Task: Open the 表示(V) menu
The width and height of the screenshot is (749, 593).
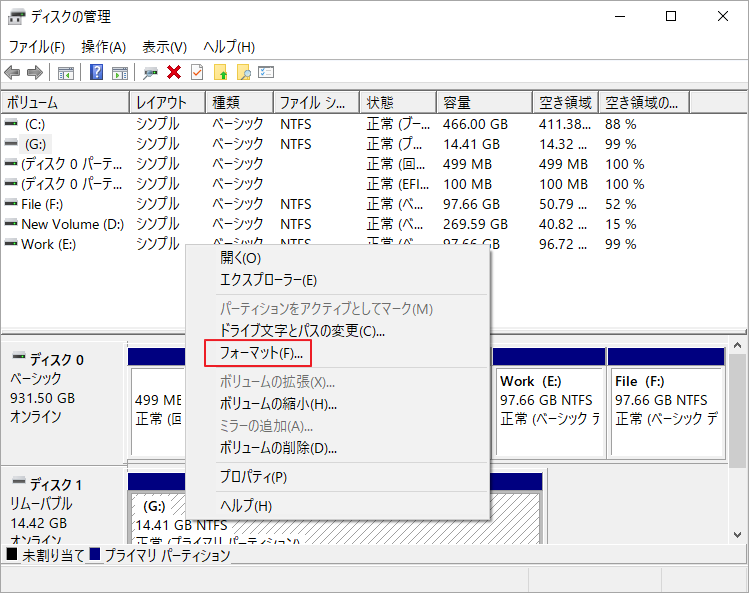Action: [x=164, y=47]
